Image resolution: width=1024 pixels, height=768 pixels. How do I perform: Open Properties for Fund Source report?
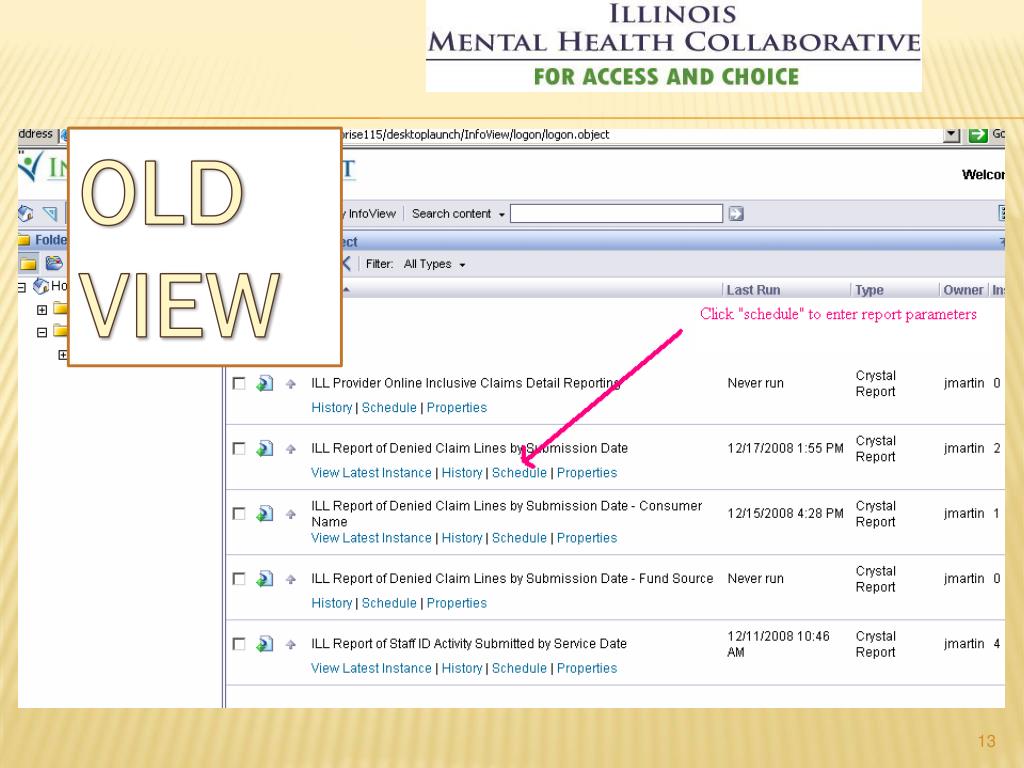coord(456,603)
